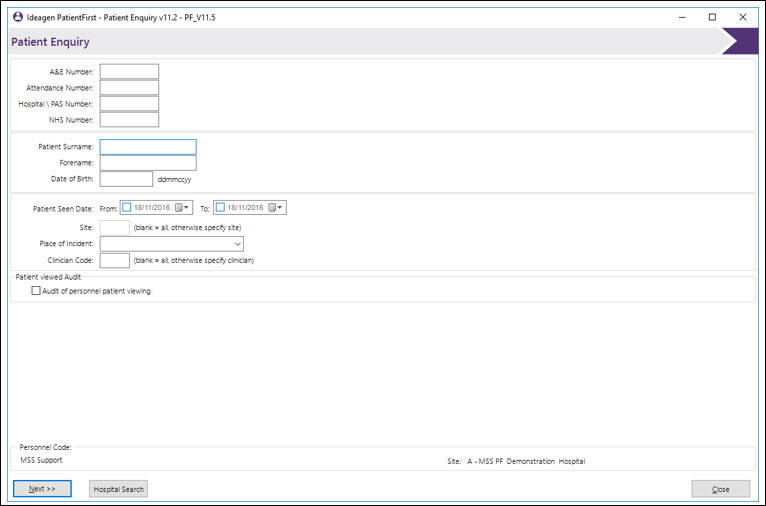Image resolution: width=766 pixels, height=506 pixels.
Task: Click 'A - MSS PF Demonstration Hospital' text
Action: click(526, 461)
